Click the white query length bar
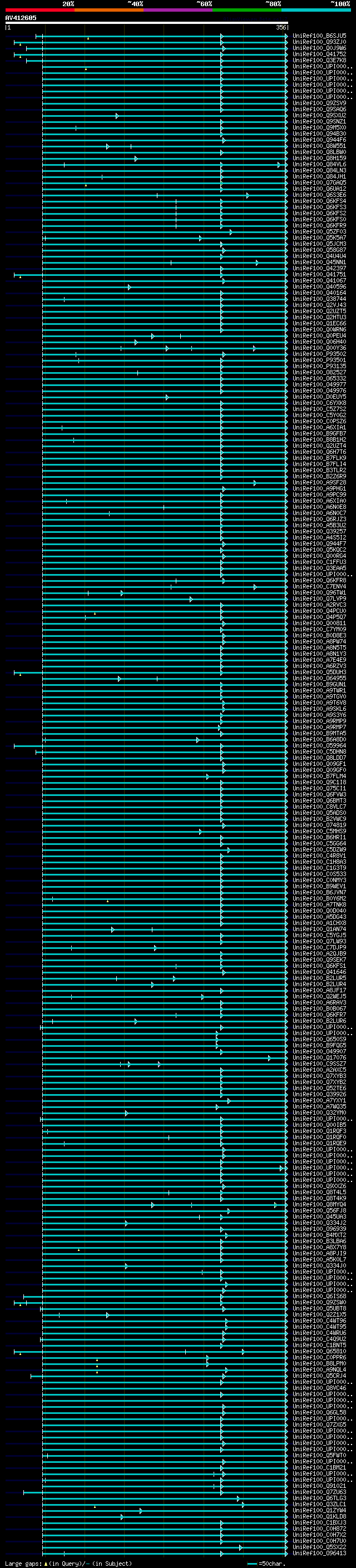Image resolution: width=356 pixels, height=1568 pixels. [147, 22]
